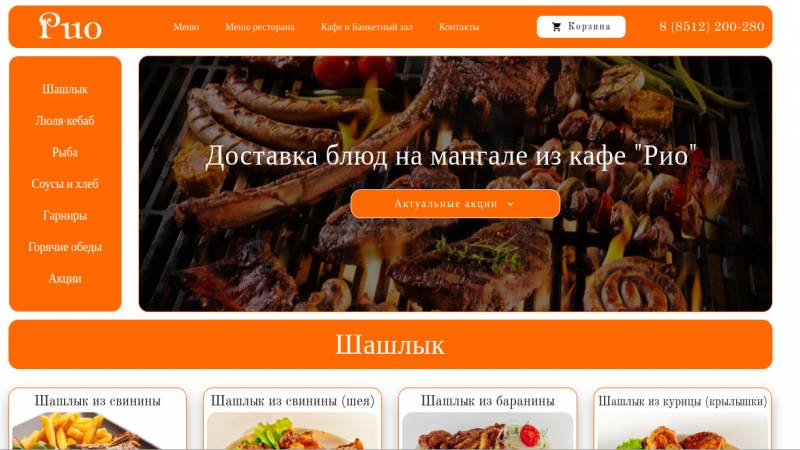
Task: Go to Акции in the sidebar
Action: pyautogui.click(x=65, y=279)
